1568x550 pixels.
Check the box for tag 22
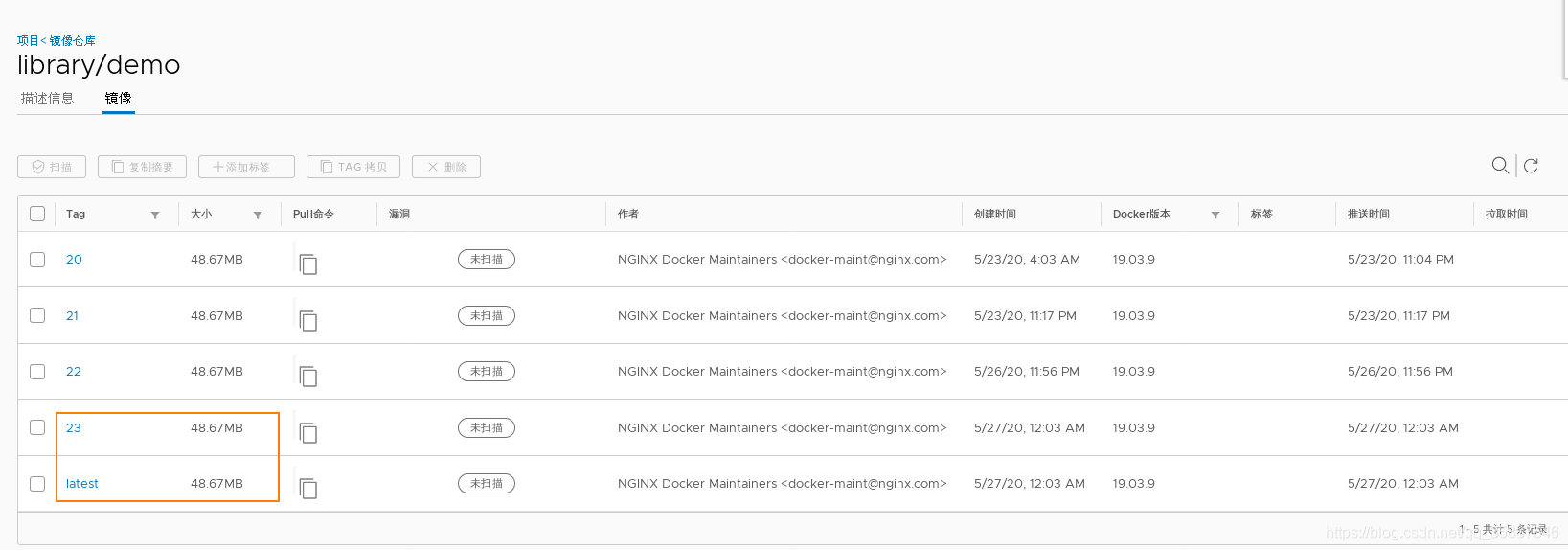(x=37, y=372)
